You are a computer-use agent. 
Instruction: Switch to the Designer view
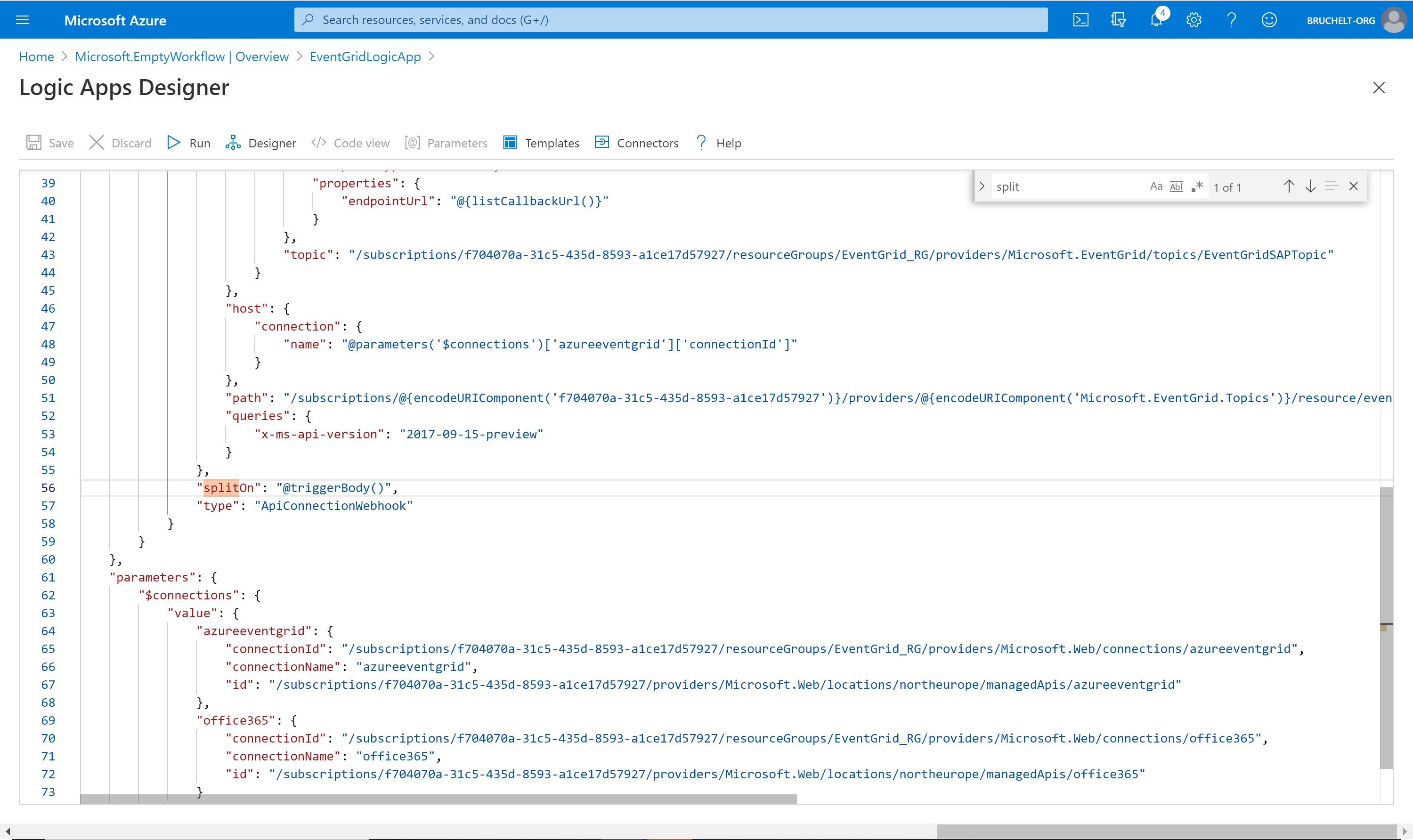260,143
